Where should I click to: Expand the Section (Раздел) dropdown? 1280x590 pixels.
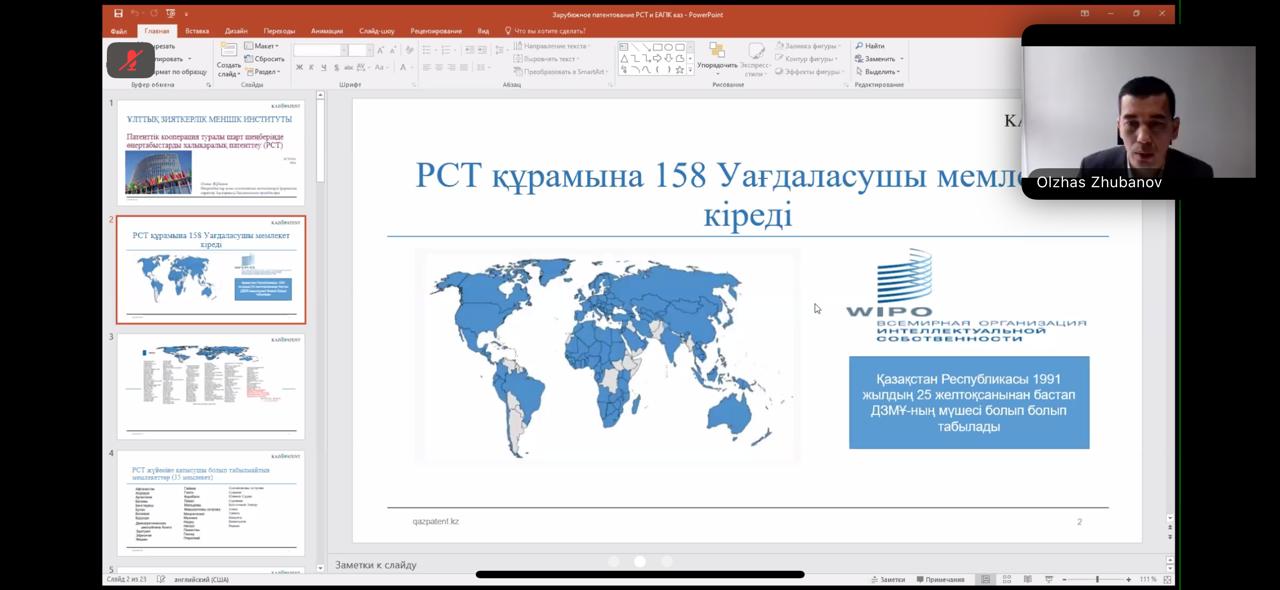click(265, 72)
